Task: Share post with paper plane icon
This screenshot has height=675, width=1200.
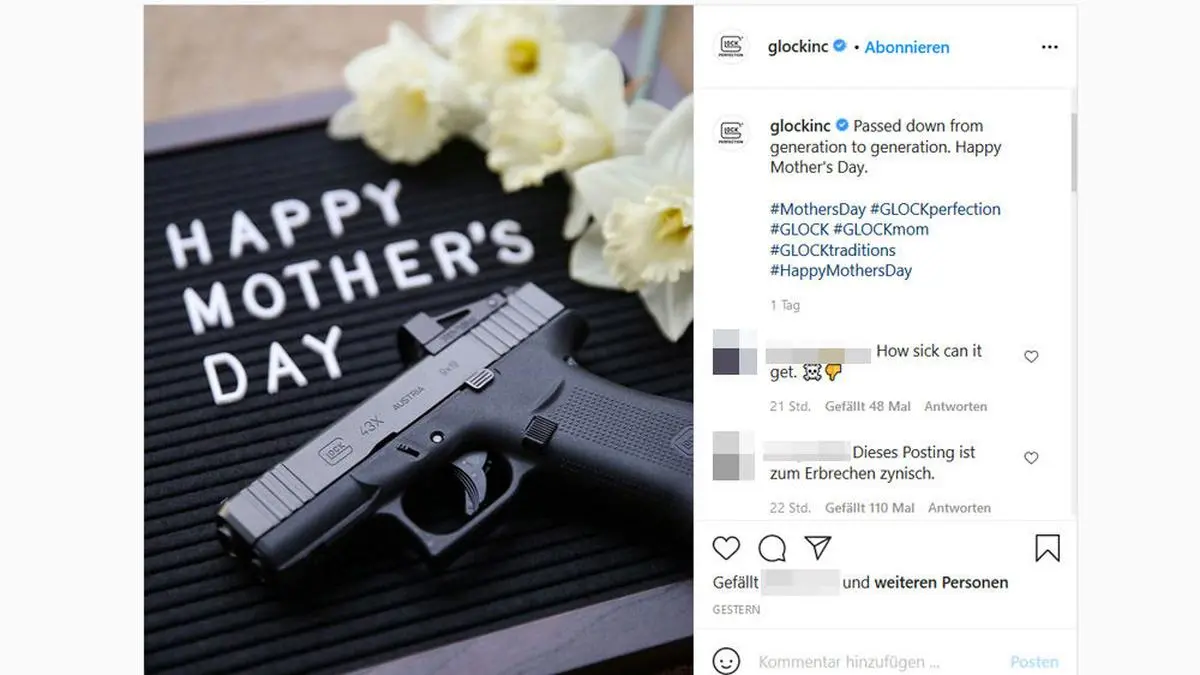Action: [818, 548]
